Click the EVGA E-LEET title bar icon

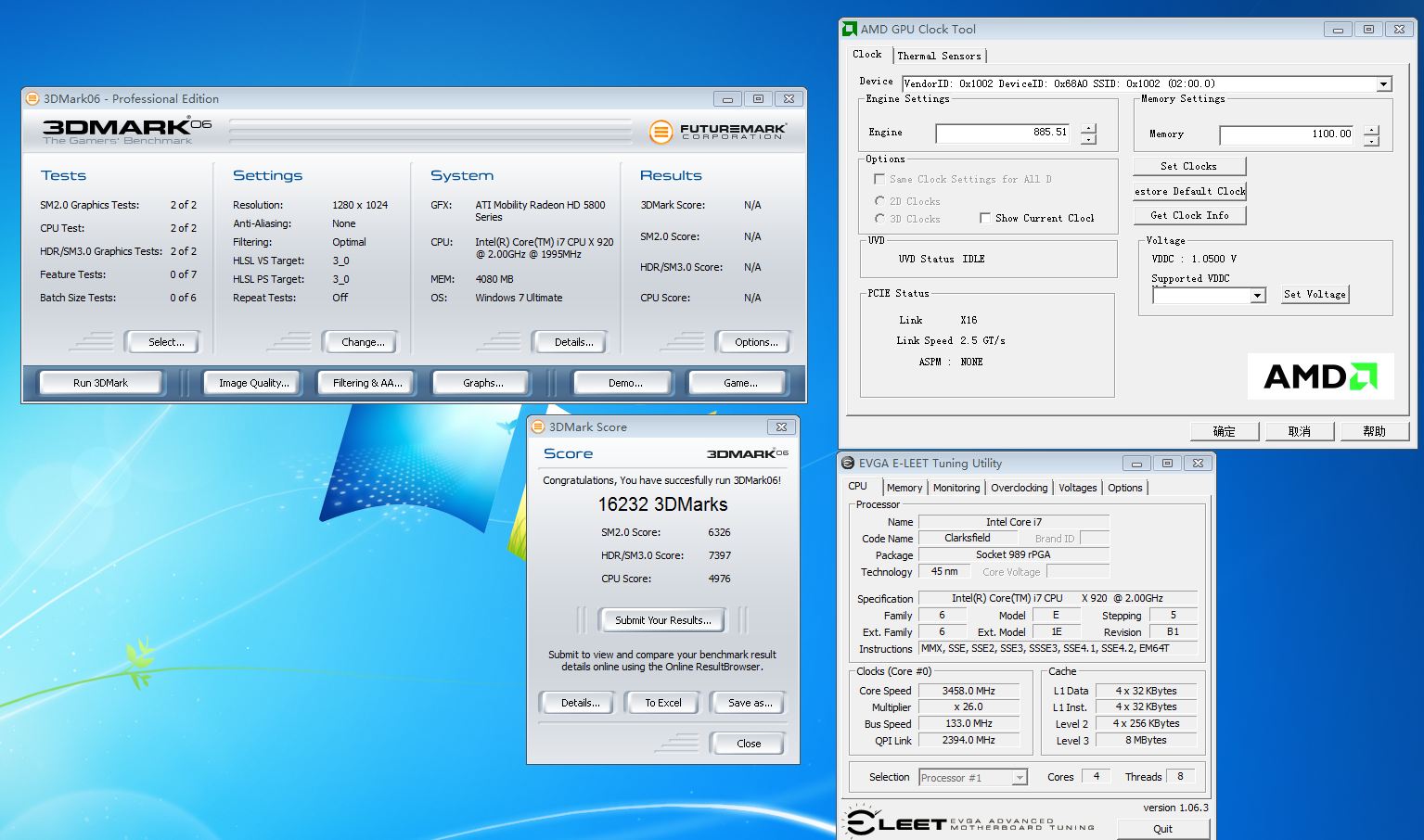point(848,463)
